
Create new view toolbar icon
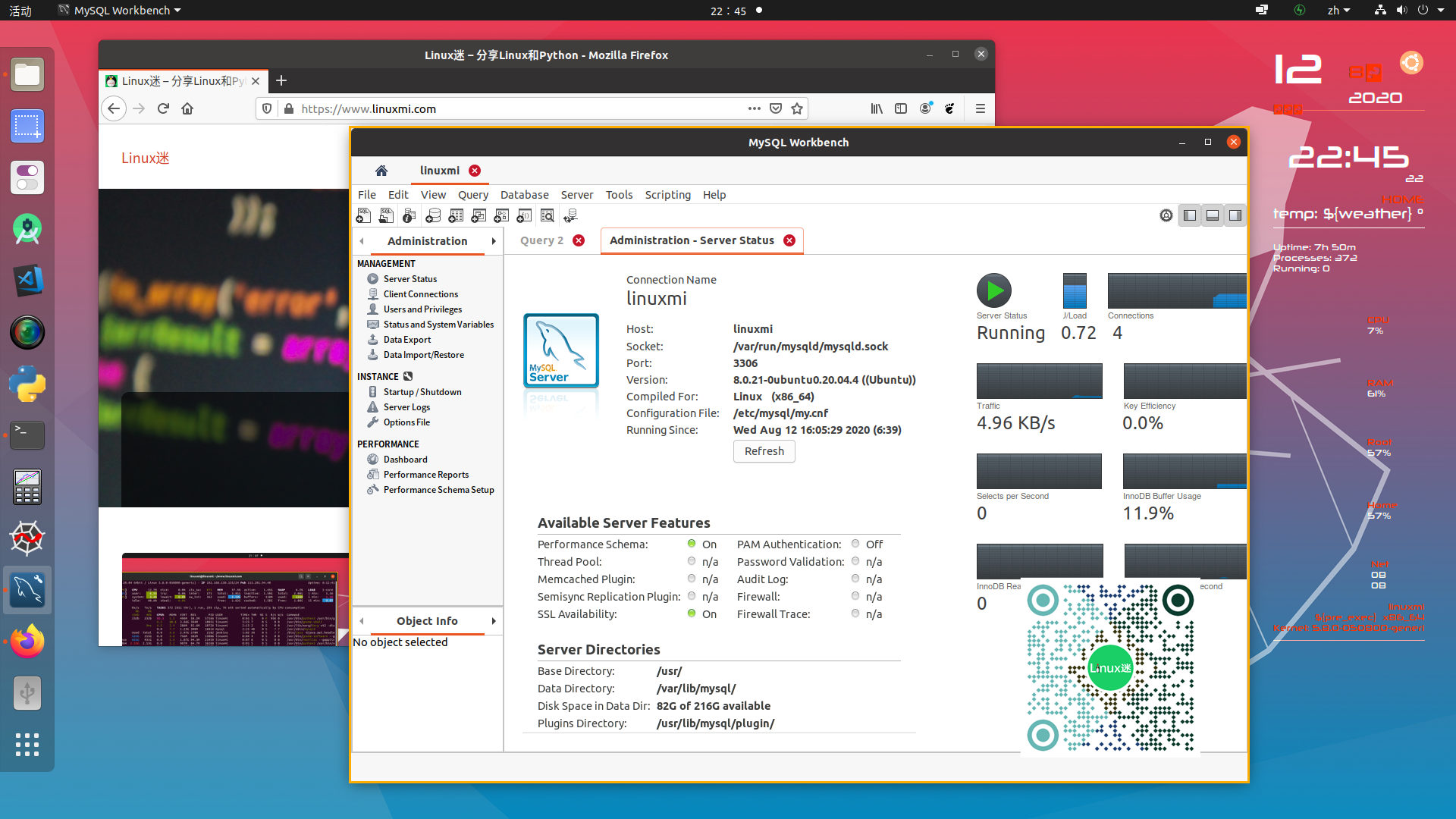[479, 216]
